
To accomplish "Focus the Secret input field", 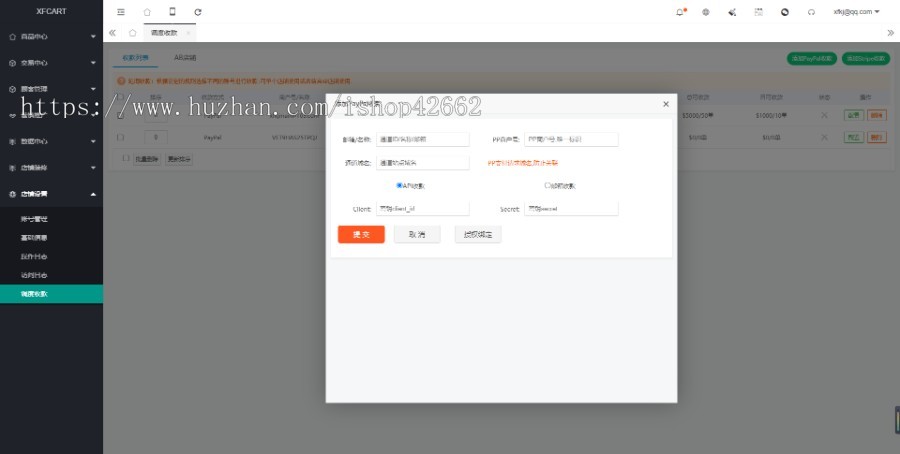I will click(571, 209).
